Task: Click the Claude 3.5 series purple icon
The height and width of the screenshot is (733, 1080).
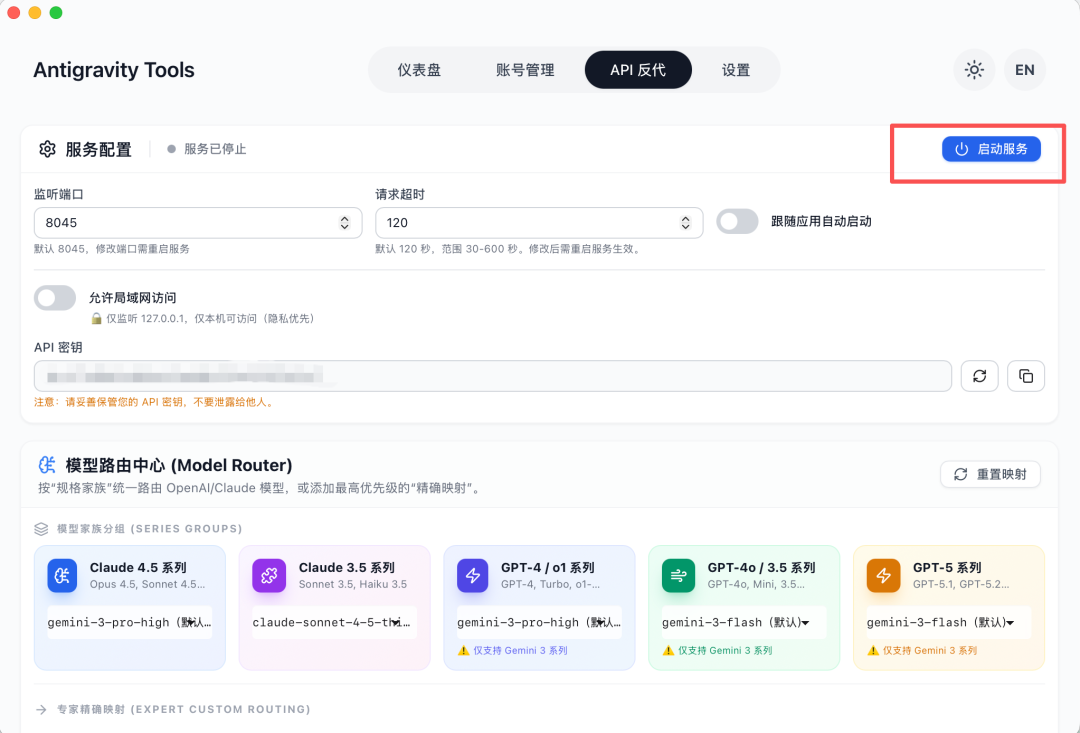Action: [269, 575]
